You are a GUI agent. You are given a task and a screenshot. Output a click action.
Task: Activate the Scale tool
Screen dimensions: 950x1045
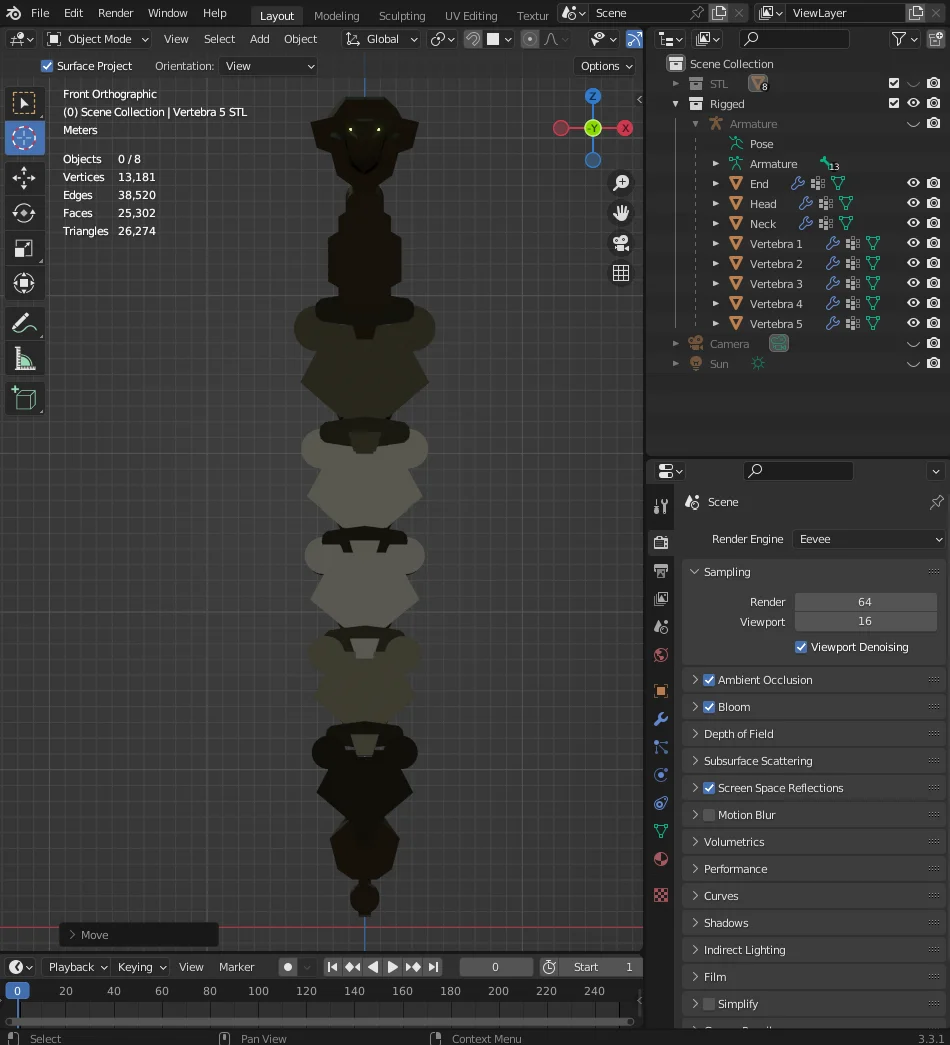tap(25, 248)
